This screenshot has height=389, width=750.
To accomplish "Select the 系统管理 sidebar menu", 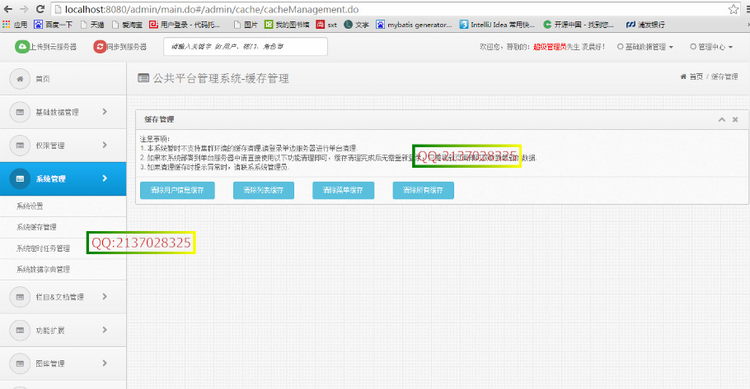I will [63, 178].
